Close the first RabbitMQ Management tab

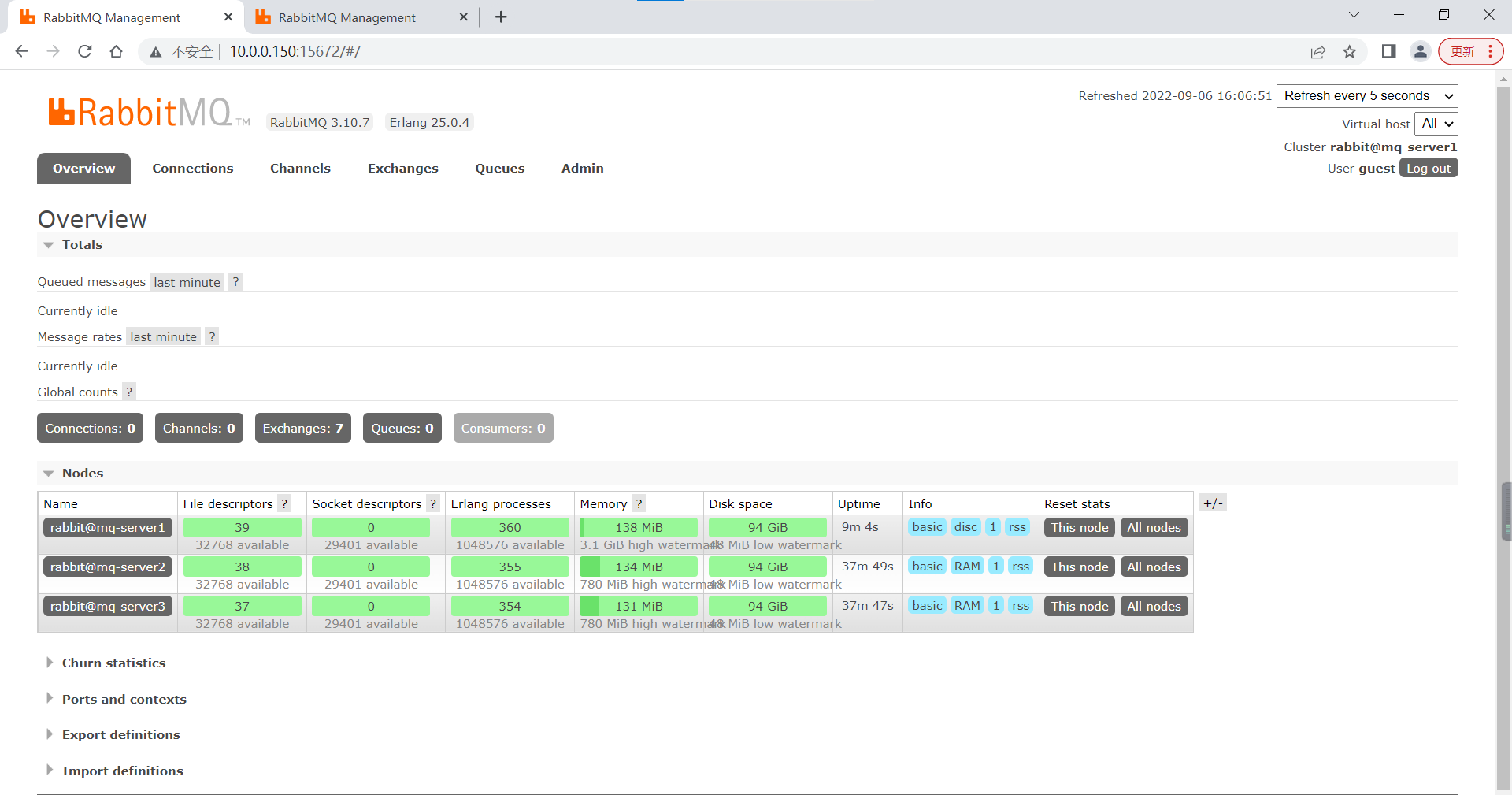click(x=228, y=17)
